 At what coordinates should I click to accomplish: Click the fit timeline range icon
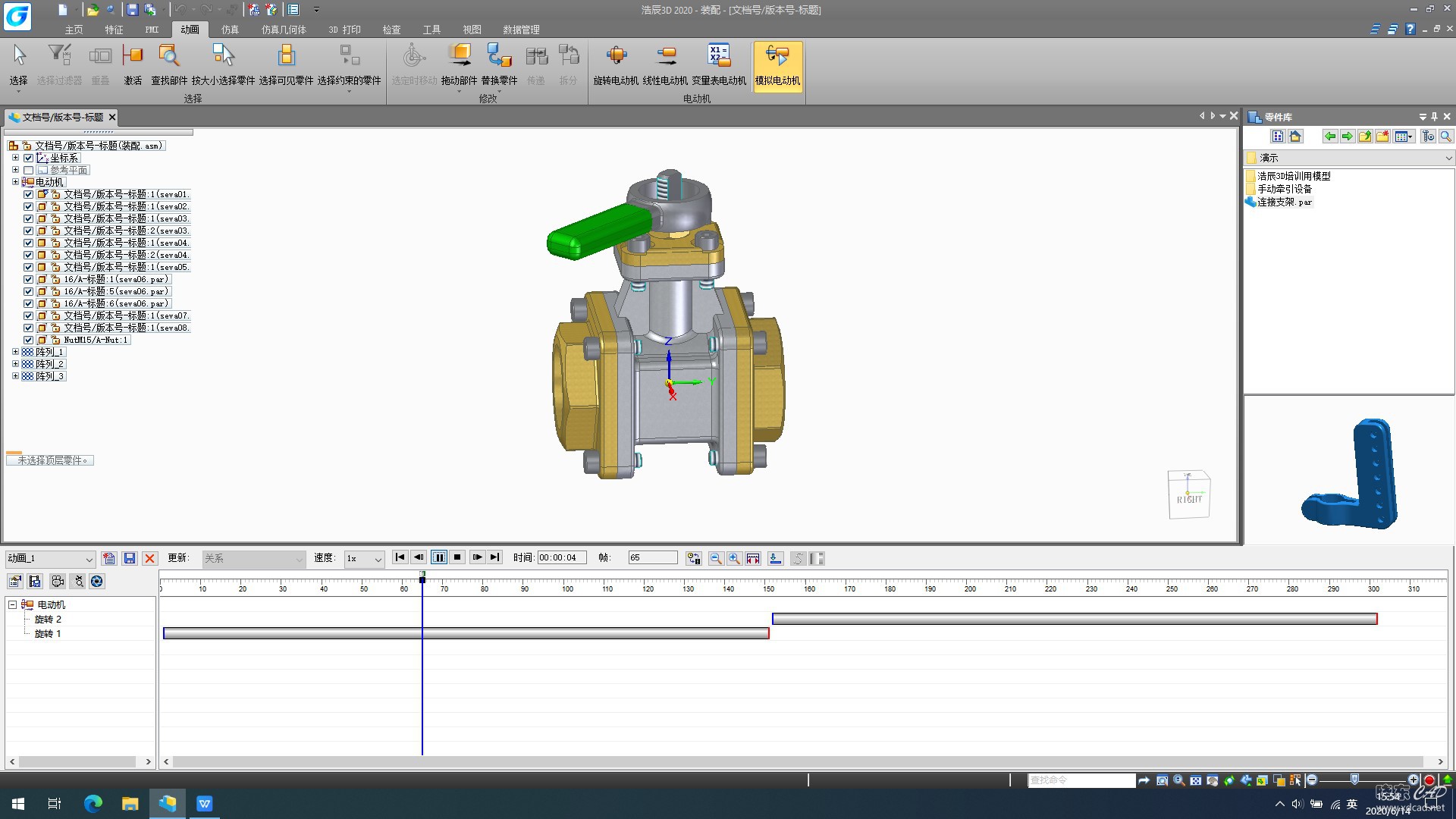click(753, 558)
